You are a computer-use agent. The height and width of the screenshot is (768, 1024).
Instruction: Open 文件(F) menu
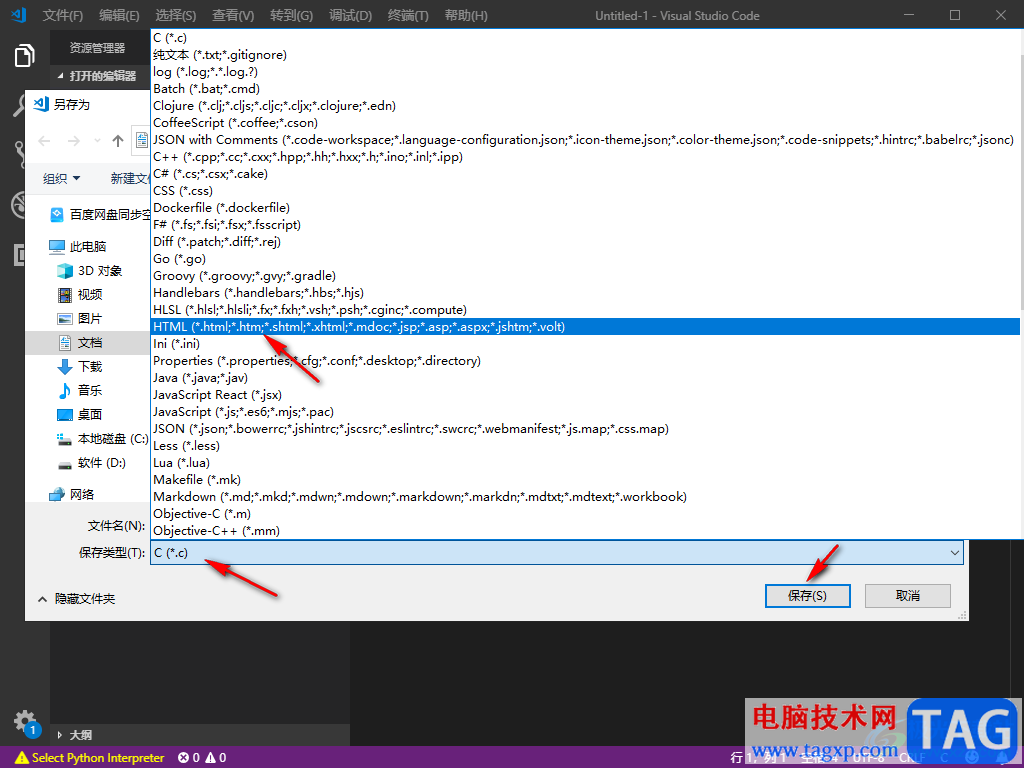(x=63, y=16)
